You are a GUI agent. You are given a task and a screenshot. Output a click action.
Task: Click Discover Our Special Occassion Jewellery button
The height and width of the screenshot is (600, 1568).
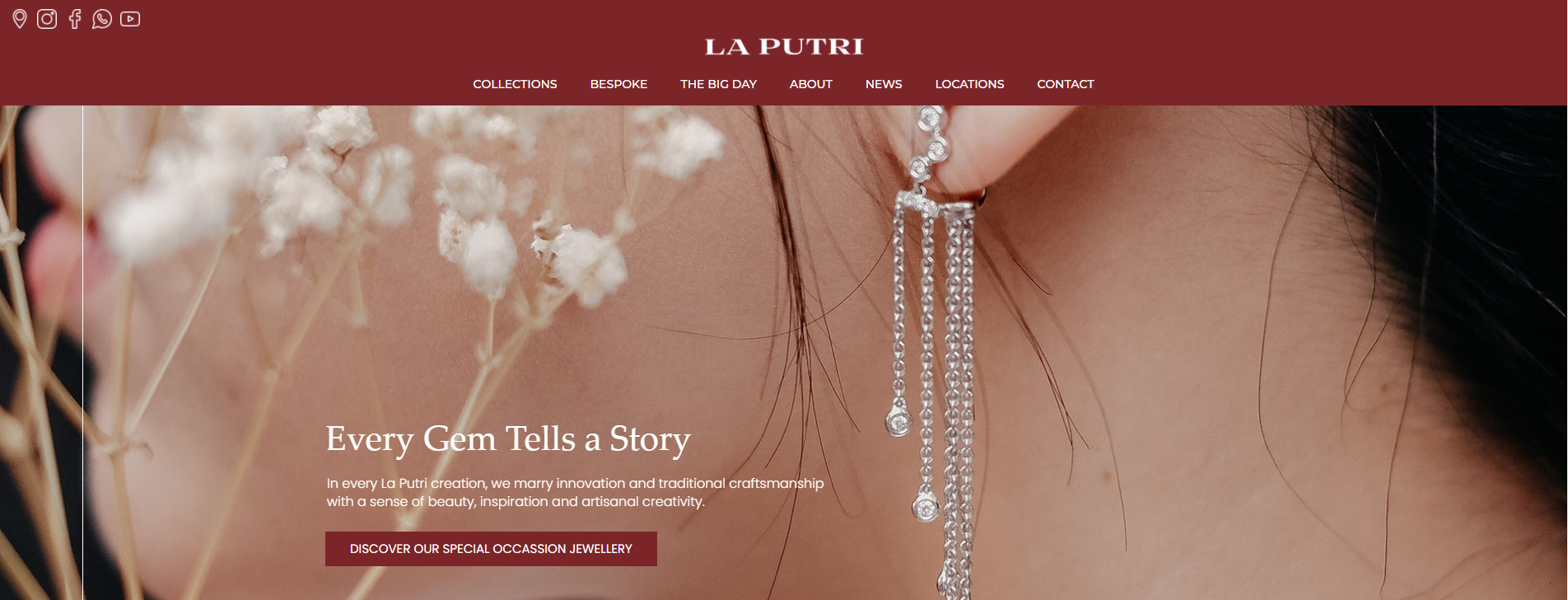[x=491, y=549]
